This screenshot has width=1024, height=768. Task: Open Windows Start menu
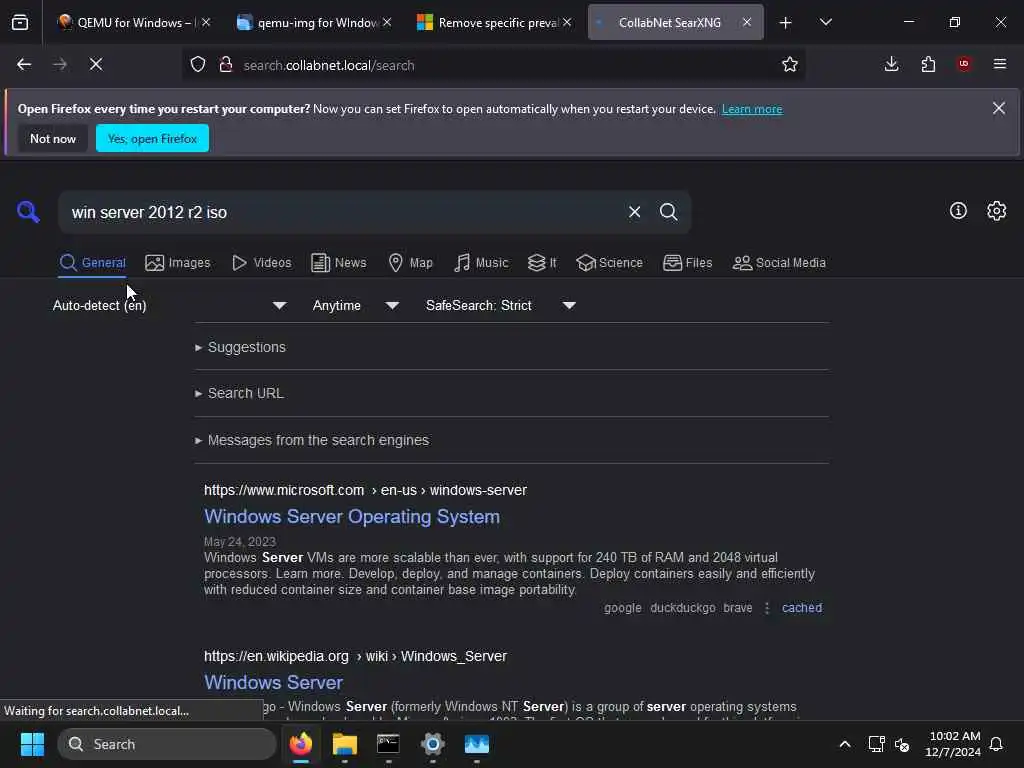tap(32, 744)
